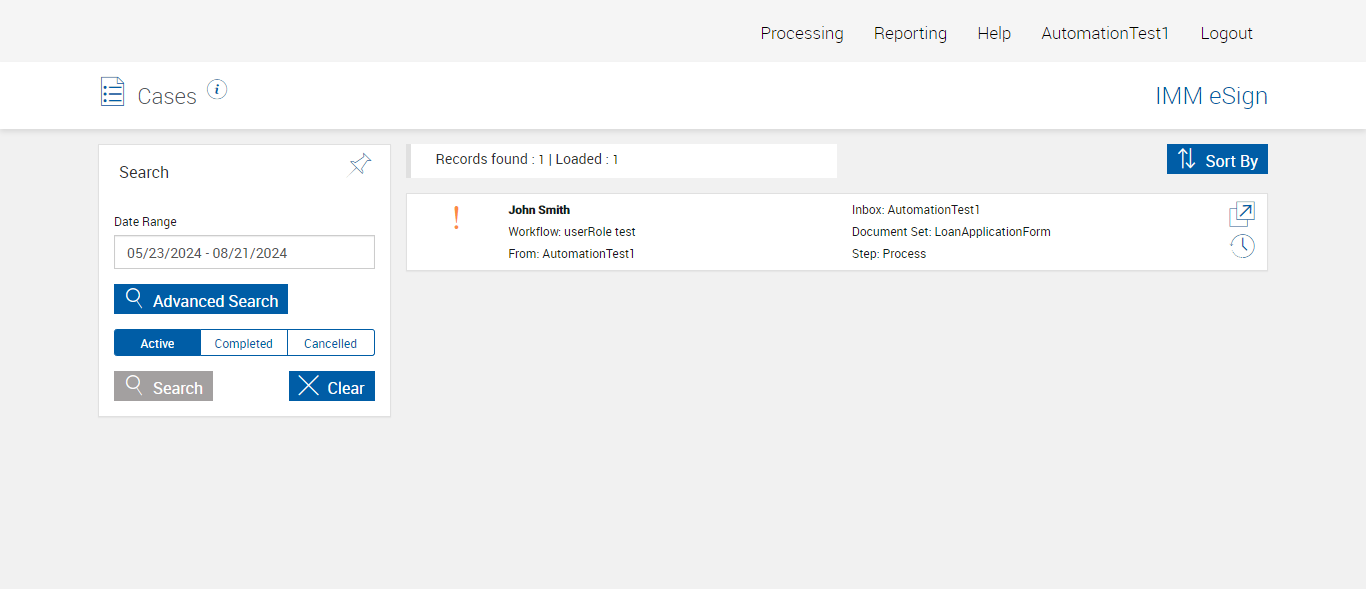Viewport: 1366px width, 589px height.
Task: Open the AutomationTest1 user menu
Action: 1105,33
